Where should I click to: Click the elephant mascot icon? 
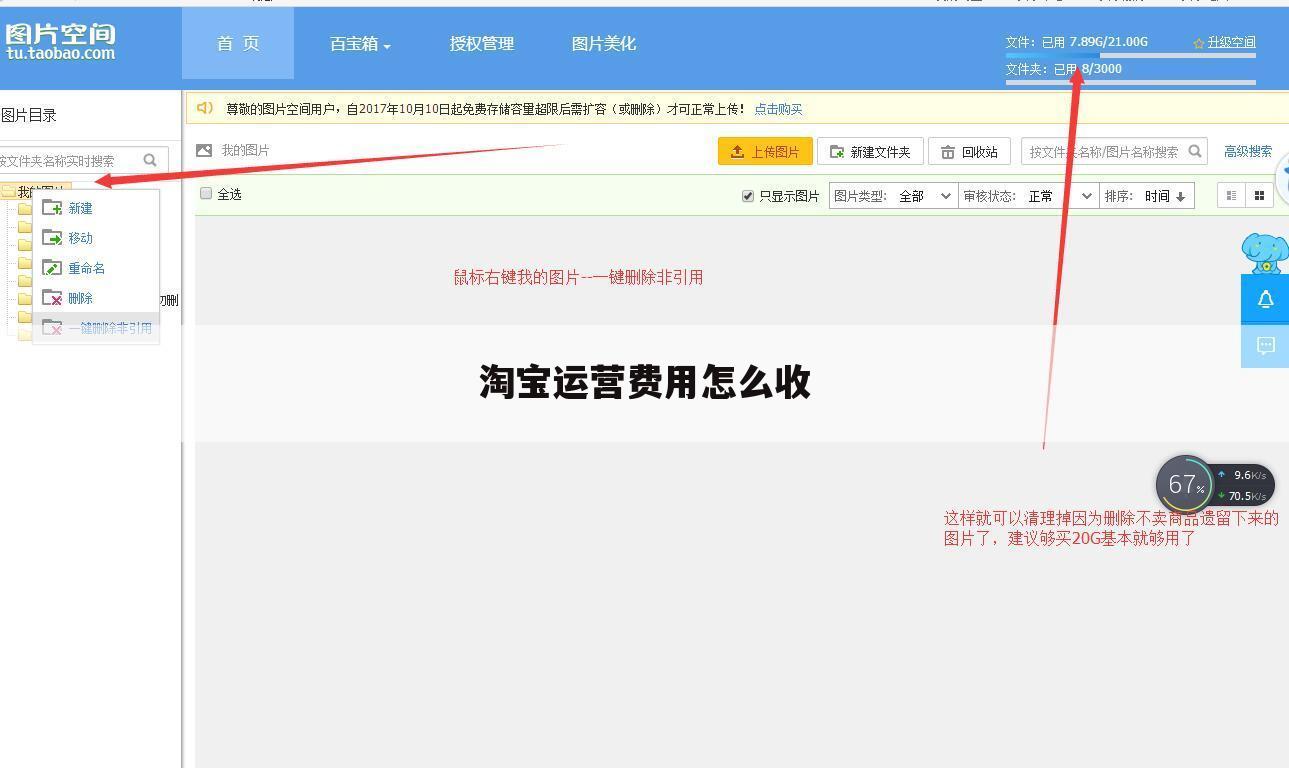click(1263, 252)
